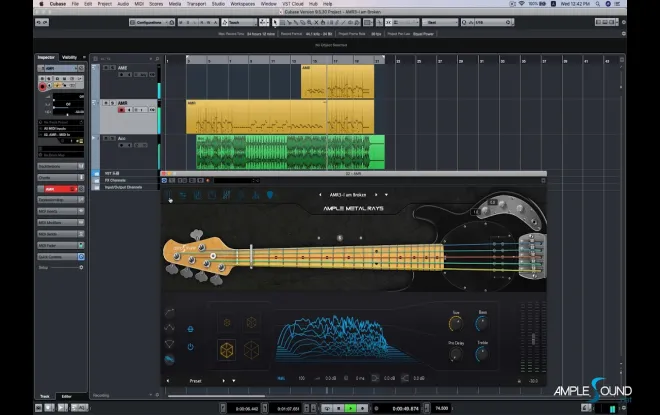The height and width of the screenshot is (415, 660).
Task: Select the green Acc audio clip
Action: pyautogui.click(x=290, y=152)
